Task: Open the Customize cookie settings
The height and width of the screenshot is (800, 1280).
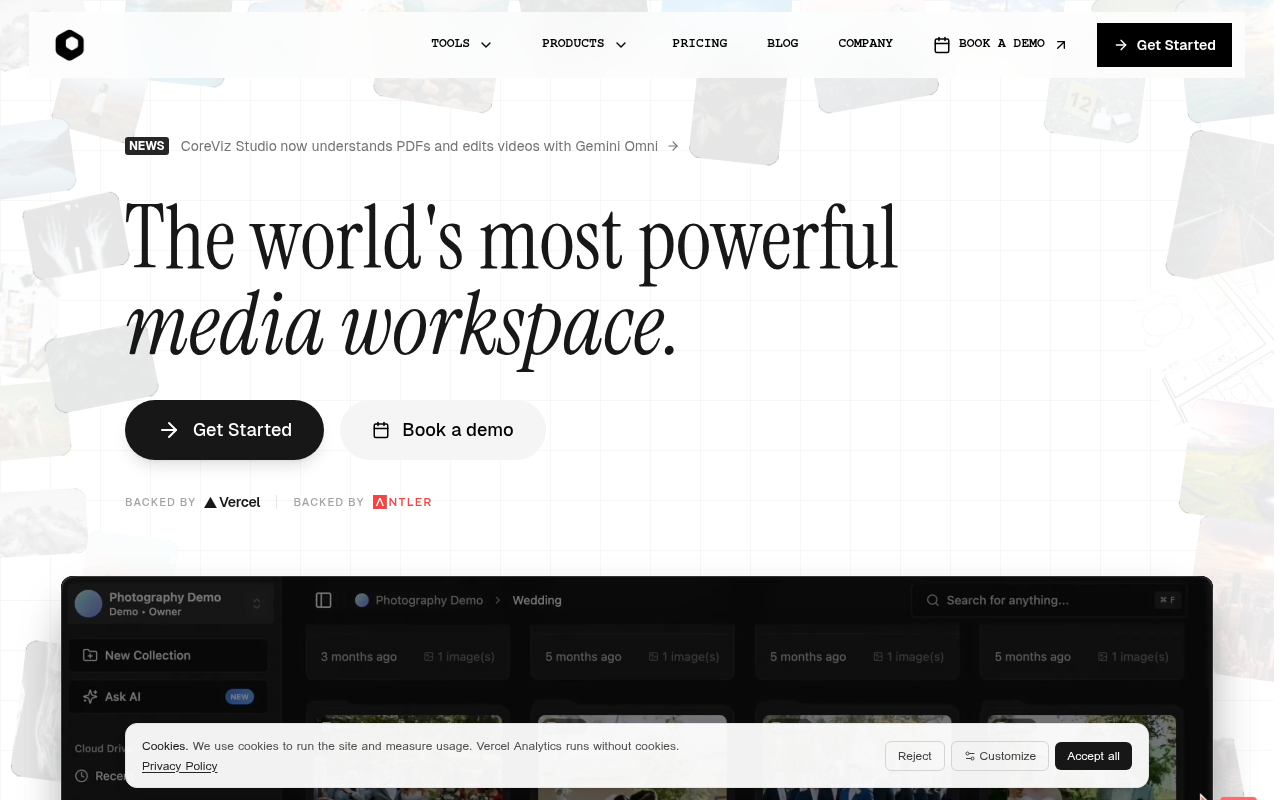Action: click(x=1000, y=756)
